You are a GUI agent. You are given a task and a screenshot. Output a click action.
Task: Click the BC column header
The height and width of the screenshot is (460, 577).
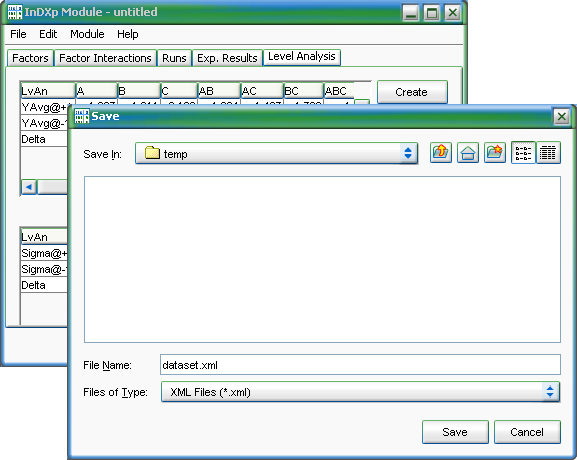pos(304,91)
